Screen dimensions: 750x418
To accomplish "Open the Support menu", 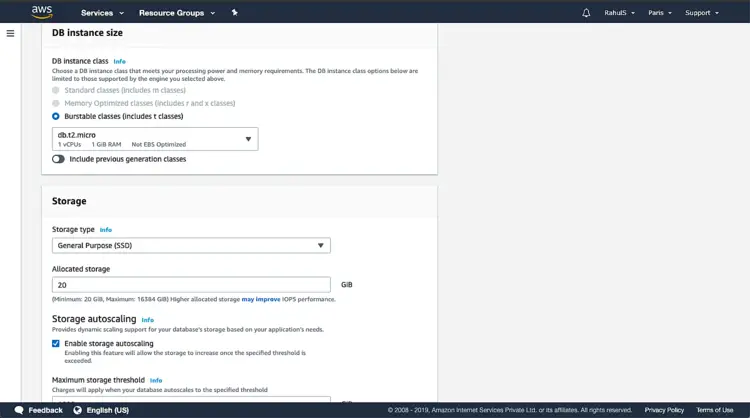I will point(701,13).
